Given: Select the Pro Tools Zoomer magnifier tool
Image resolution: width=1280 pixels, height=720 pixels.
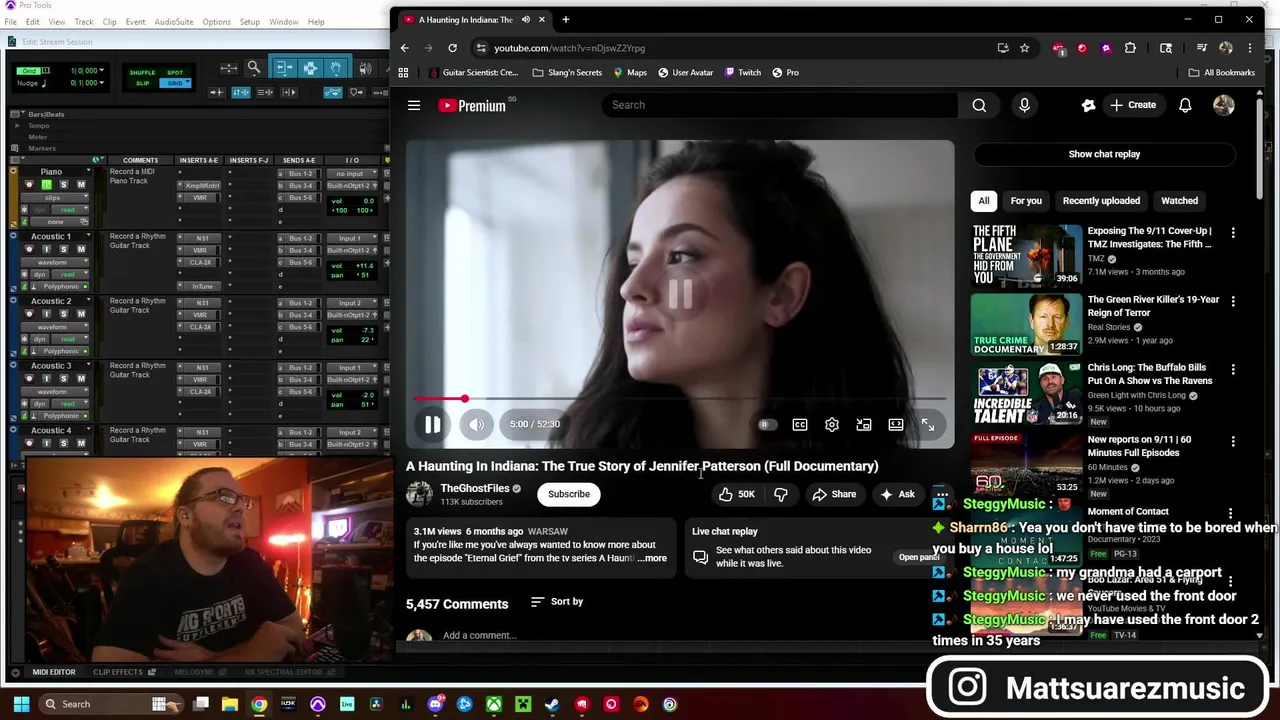Looking at the screenshot, I should tap(254, 68).
